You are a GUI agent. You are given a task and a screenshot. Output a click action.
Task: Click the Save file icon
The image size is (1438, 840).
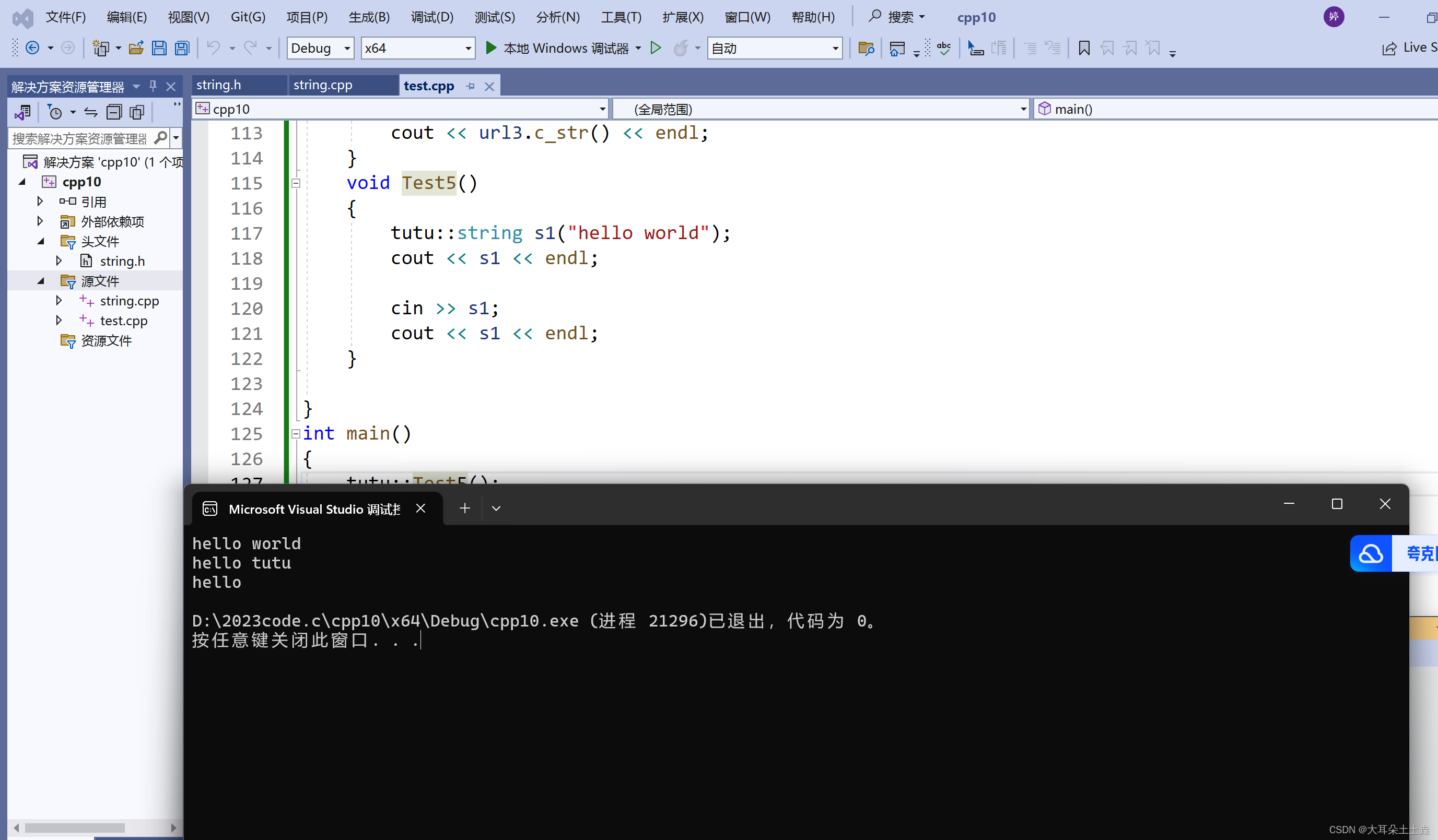[x=159, y=48]
